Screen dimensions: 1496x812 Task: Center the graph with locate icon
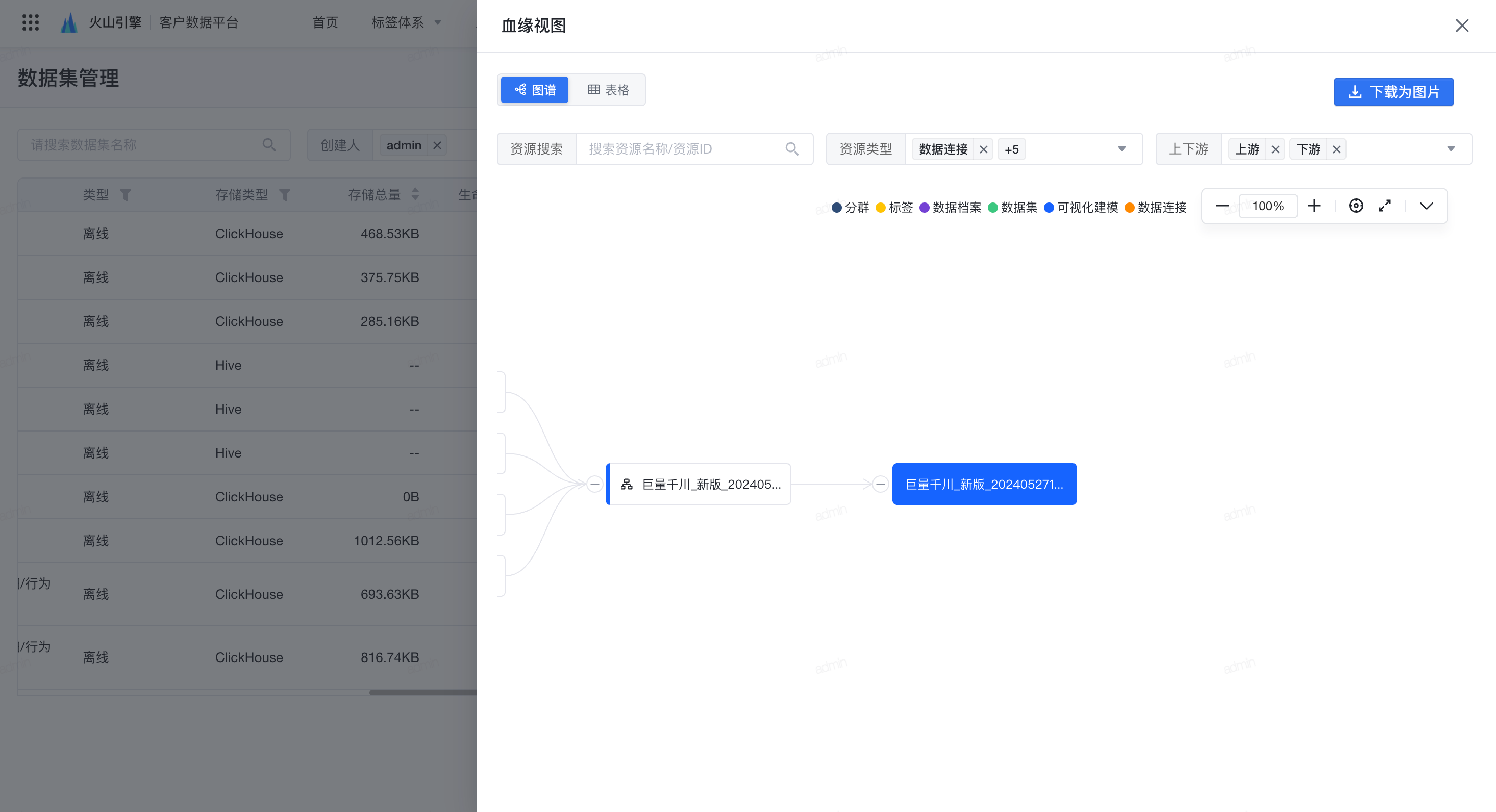pyautogui.click(x=1356, y=206)
